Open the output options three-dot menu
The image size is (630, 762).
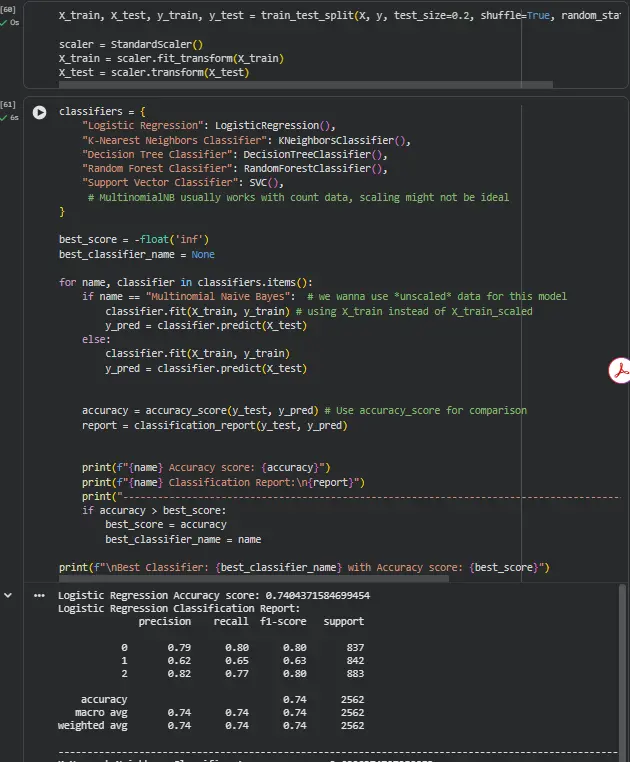click(x=39, y=596)
